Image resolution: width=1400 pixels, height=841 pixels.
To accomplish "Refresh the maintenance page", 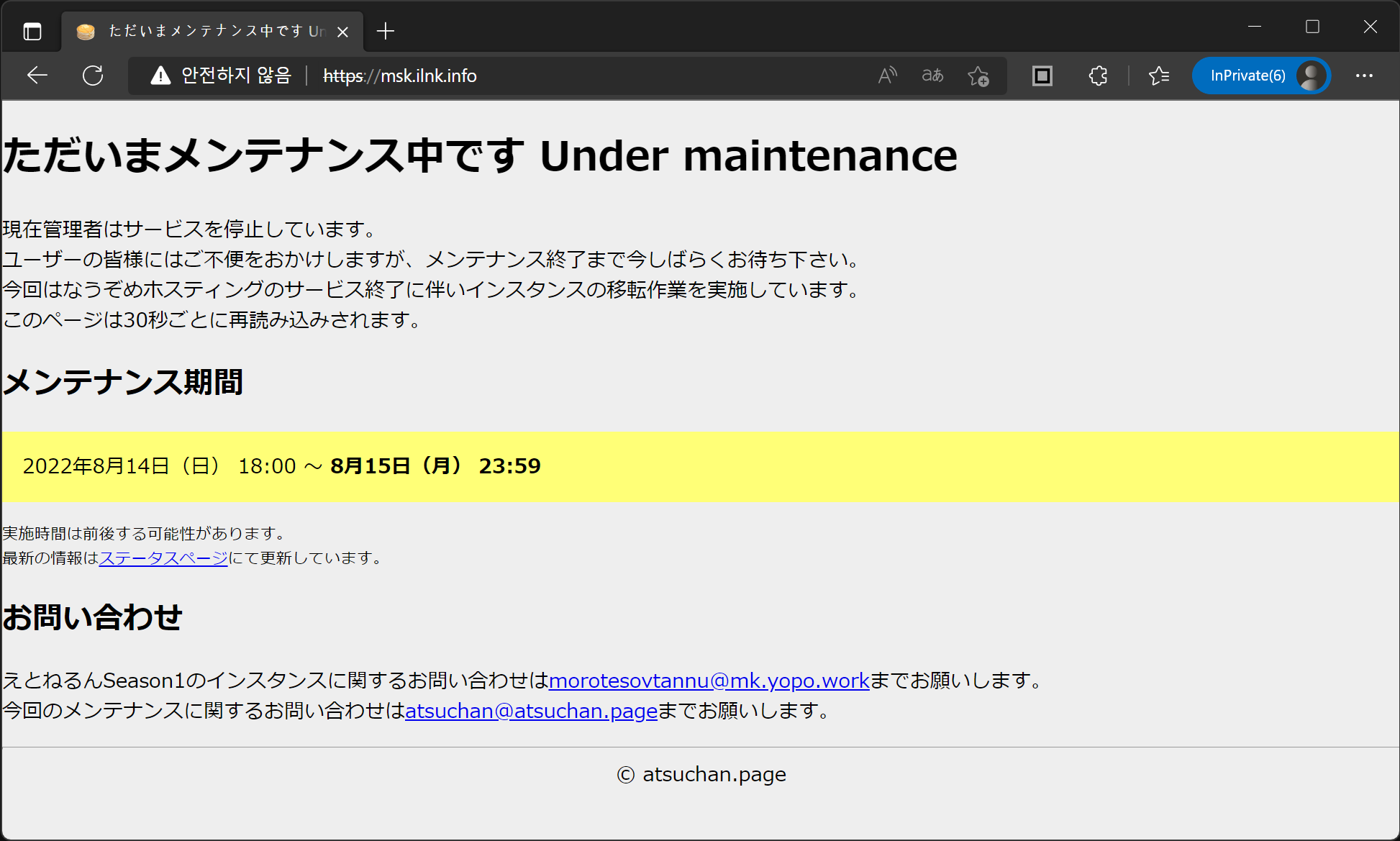I will [x=93, y=76].
